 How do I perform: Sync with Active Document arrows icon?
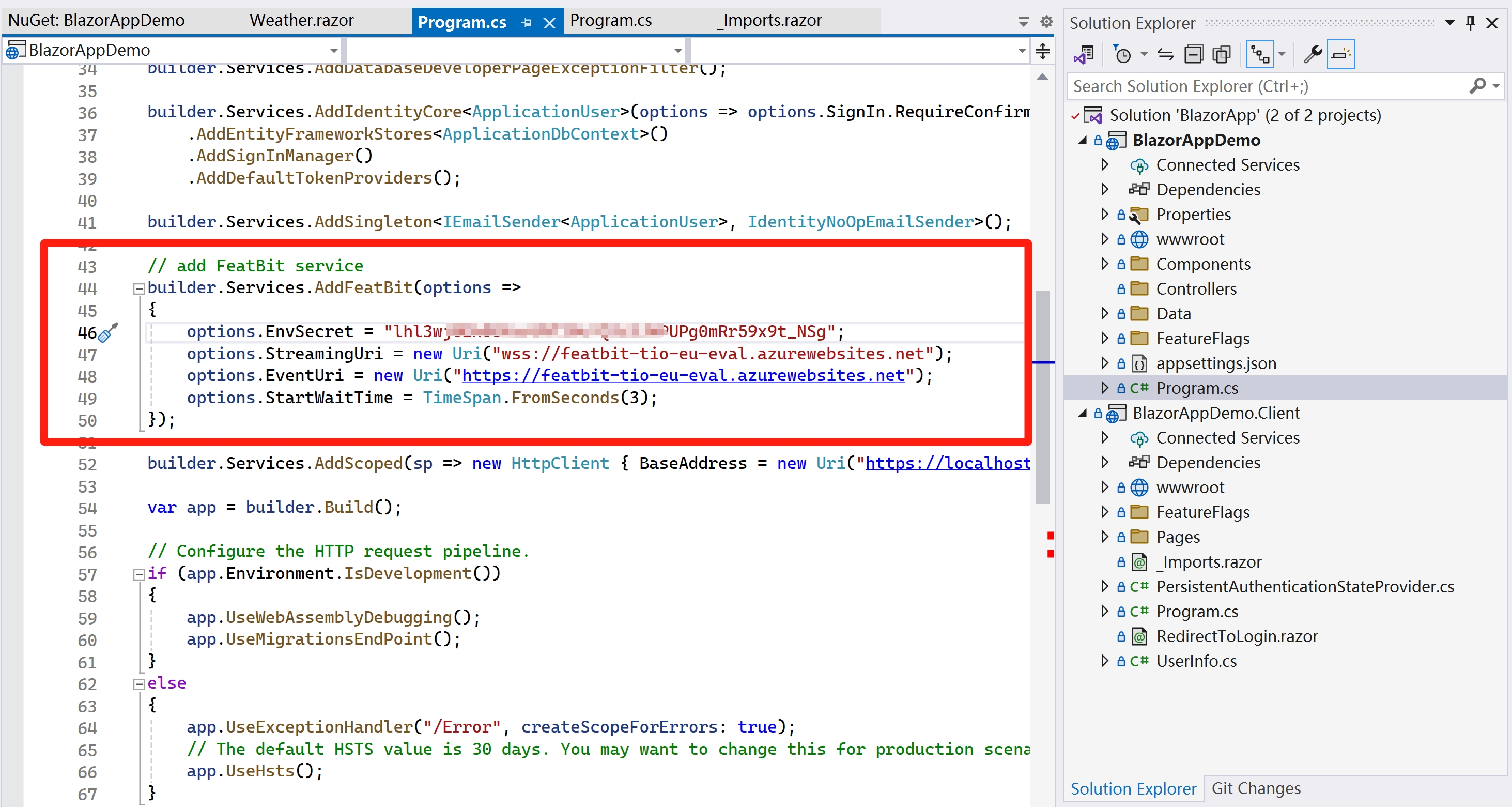tap(1166, 55)
